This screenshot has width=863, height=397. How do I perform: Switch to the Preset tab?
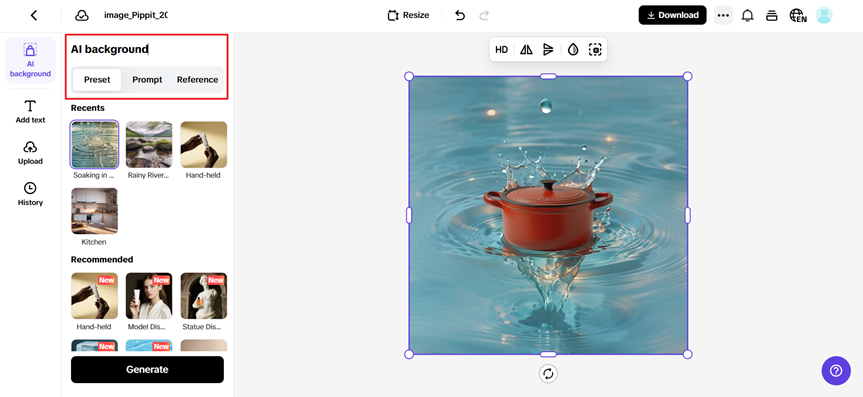click(x=97, y=79)
